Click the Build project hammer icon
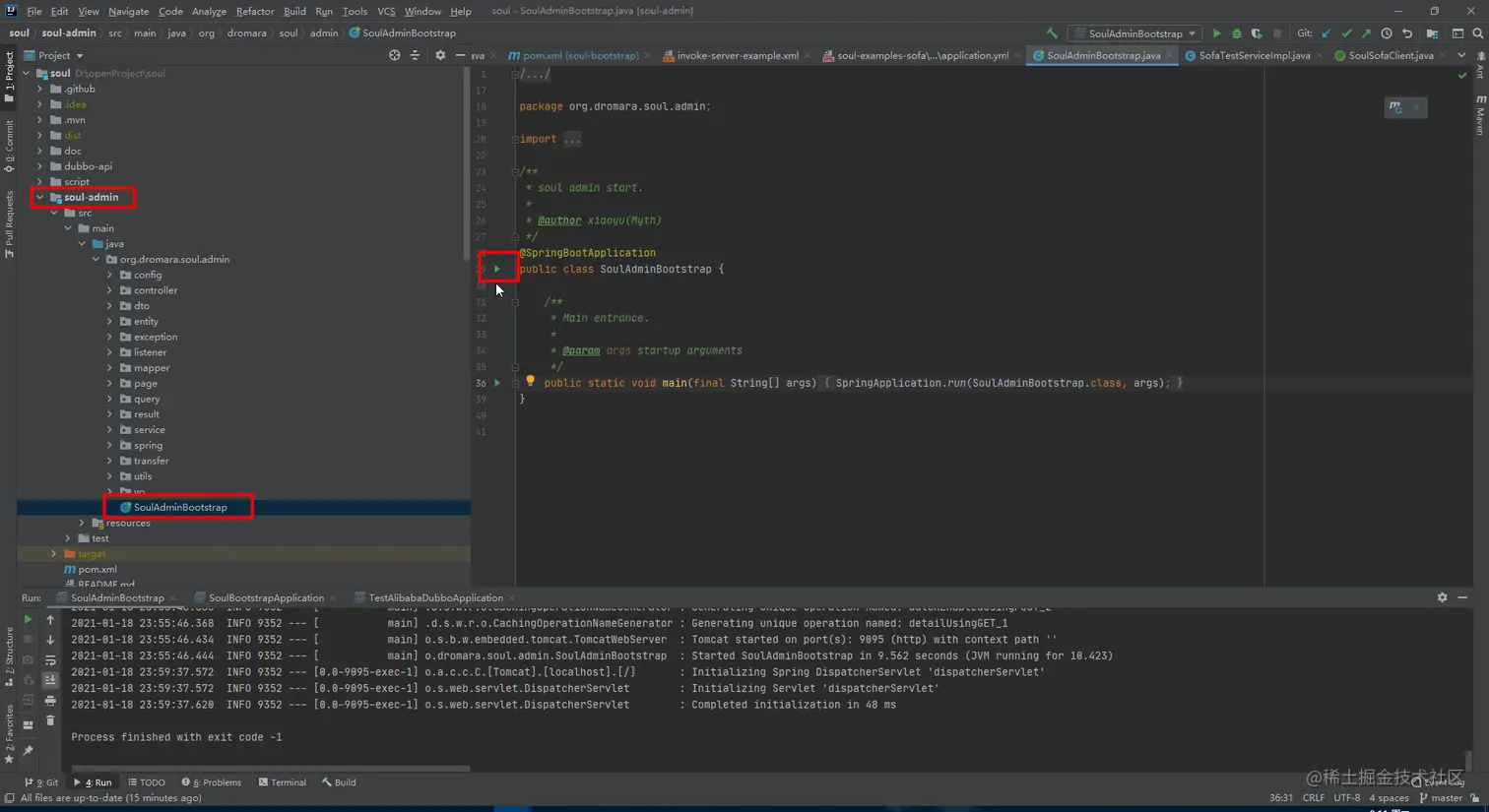The width and height of the screenshot is (1489, 812). (1052, 33)
